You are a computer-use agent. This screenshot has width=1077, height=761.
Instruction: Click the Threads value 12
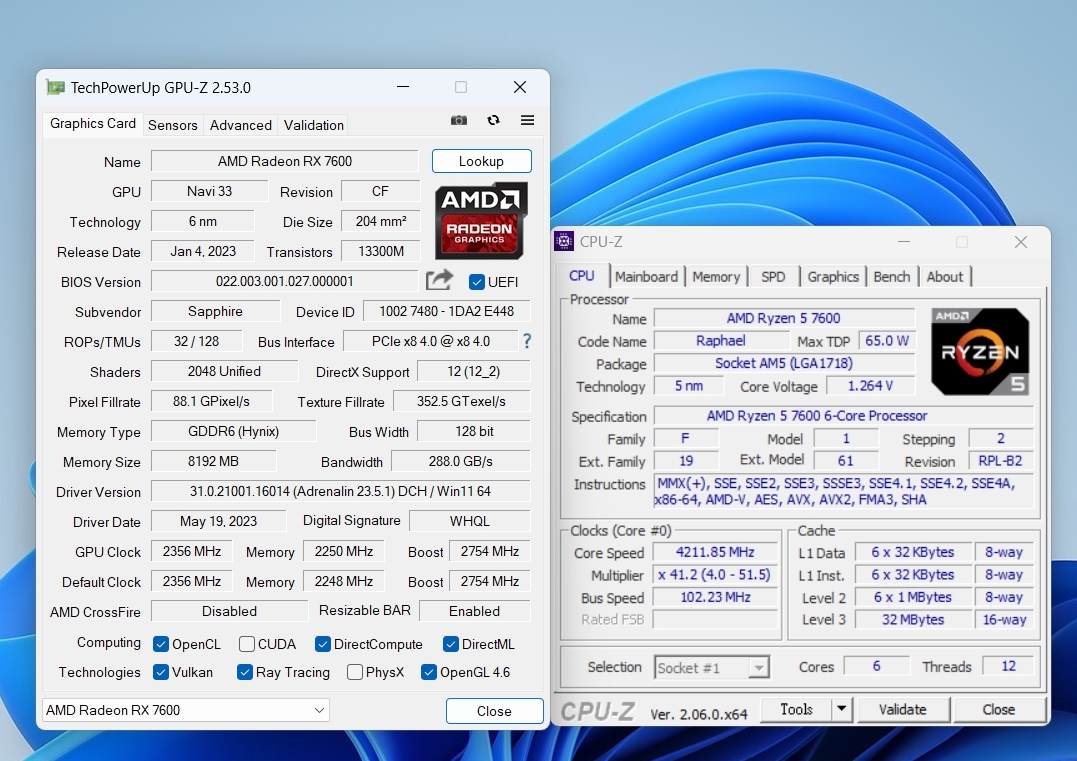click(1008, 666)
